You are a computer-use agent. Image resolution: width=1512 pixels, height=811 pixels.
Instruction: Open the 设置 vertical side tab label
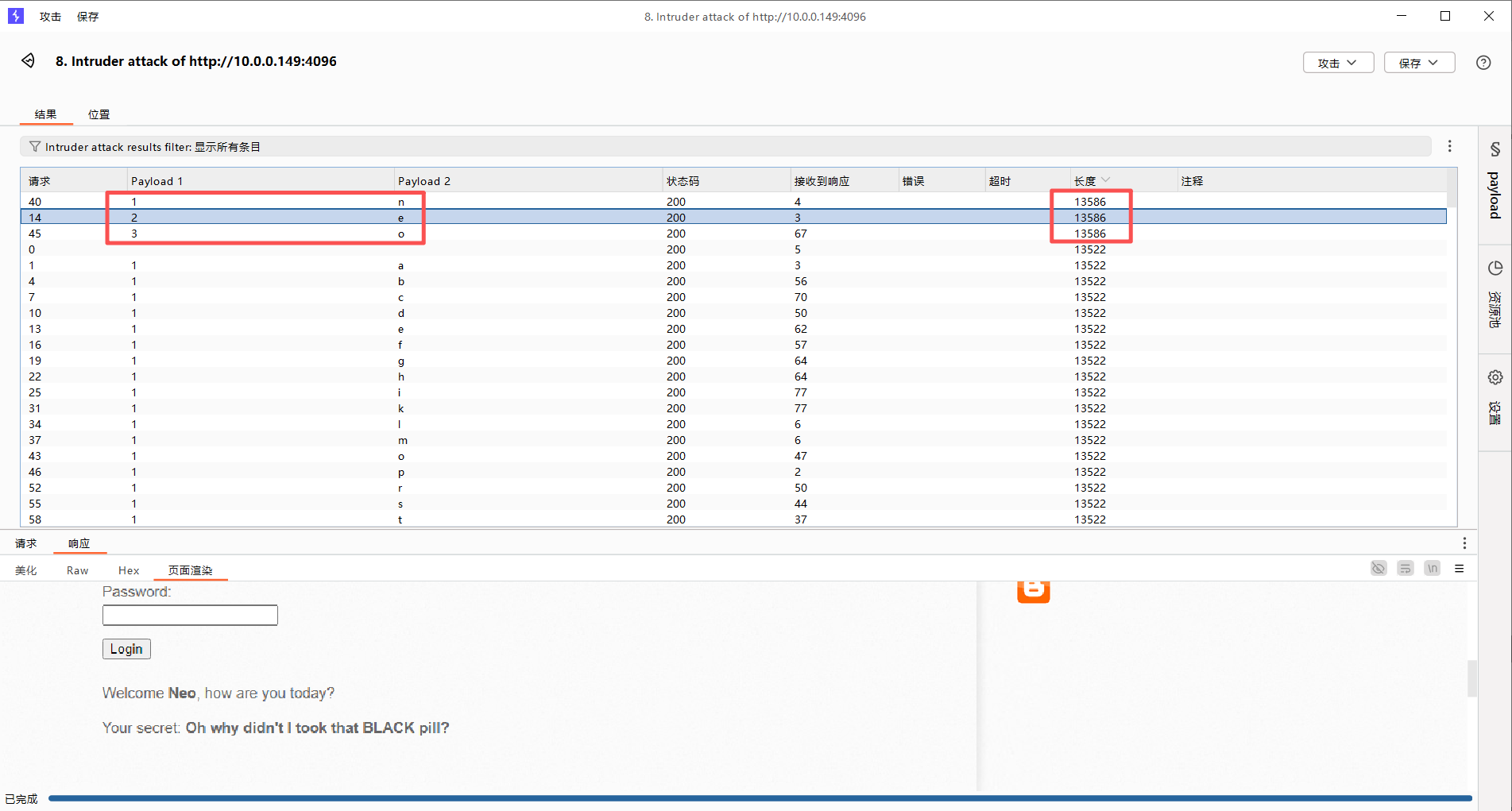[x=1495, y=413]
